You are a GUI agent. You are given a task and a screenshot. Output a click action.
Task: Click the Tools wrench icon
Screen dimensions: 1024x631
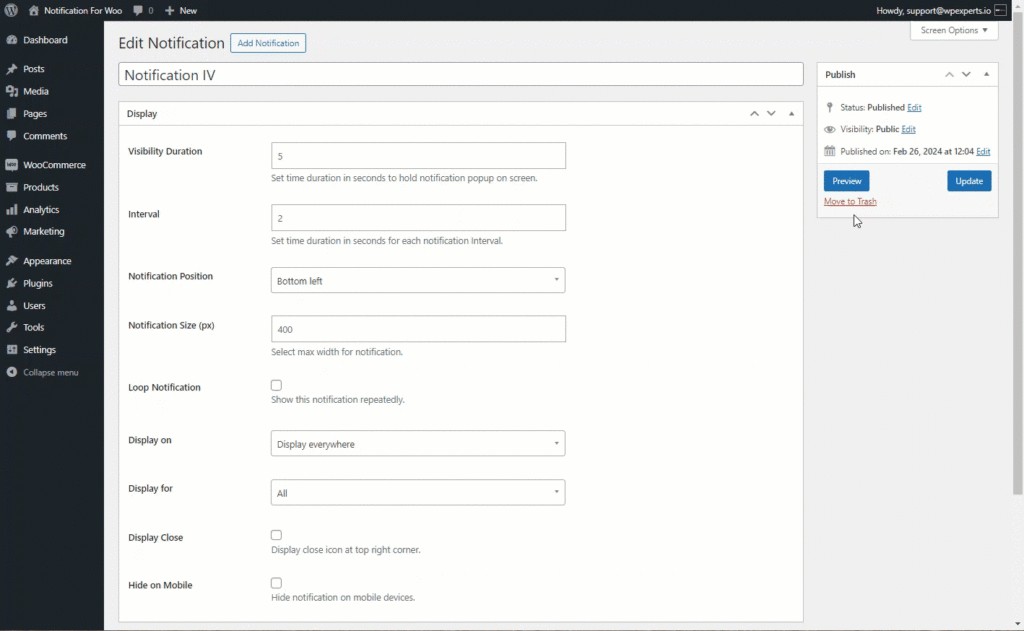click(12, 327)
